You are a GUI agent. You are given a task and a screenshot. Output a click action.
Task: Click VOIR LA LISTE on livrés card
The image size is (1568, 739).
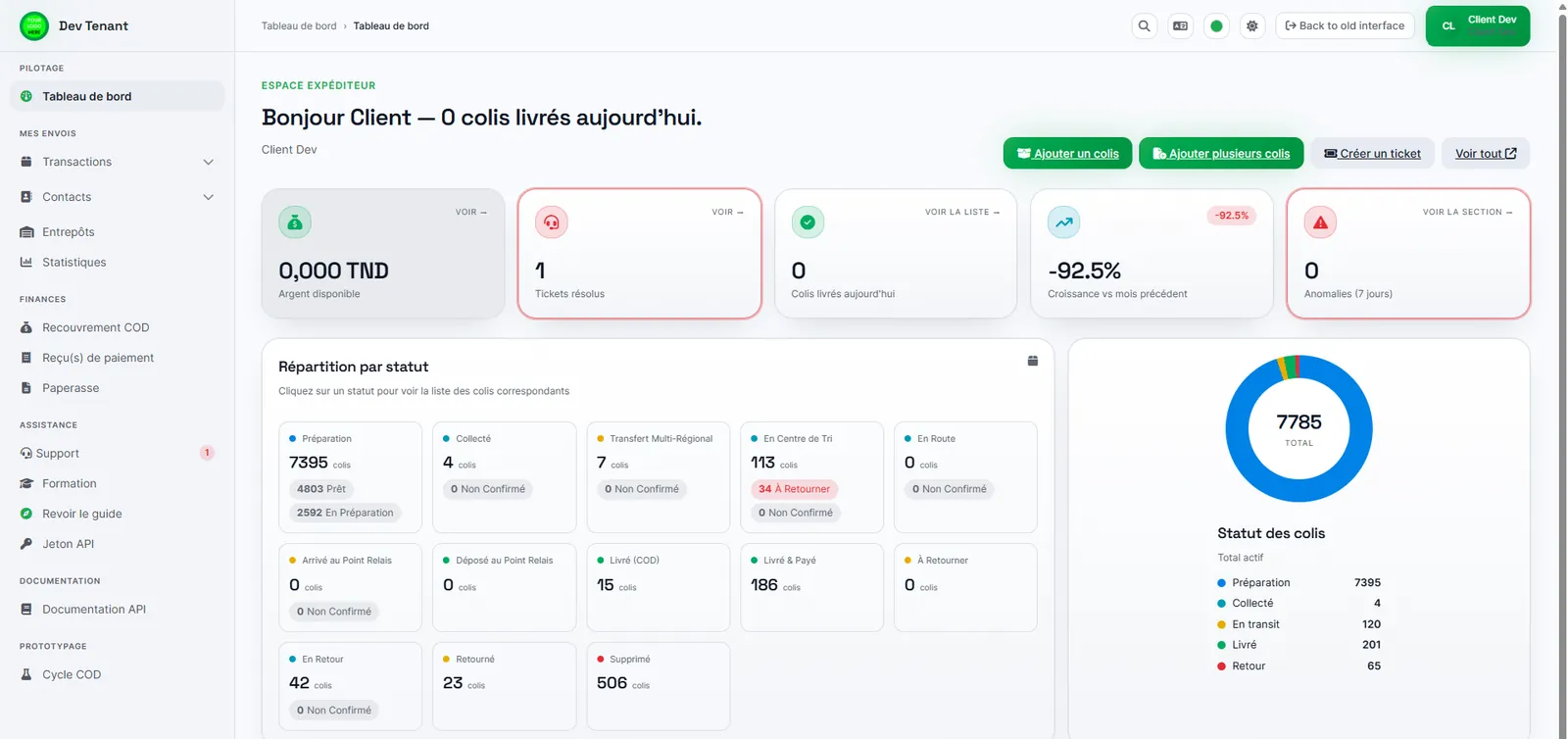pyautogui.click(x=962, y=212)
